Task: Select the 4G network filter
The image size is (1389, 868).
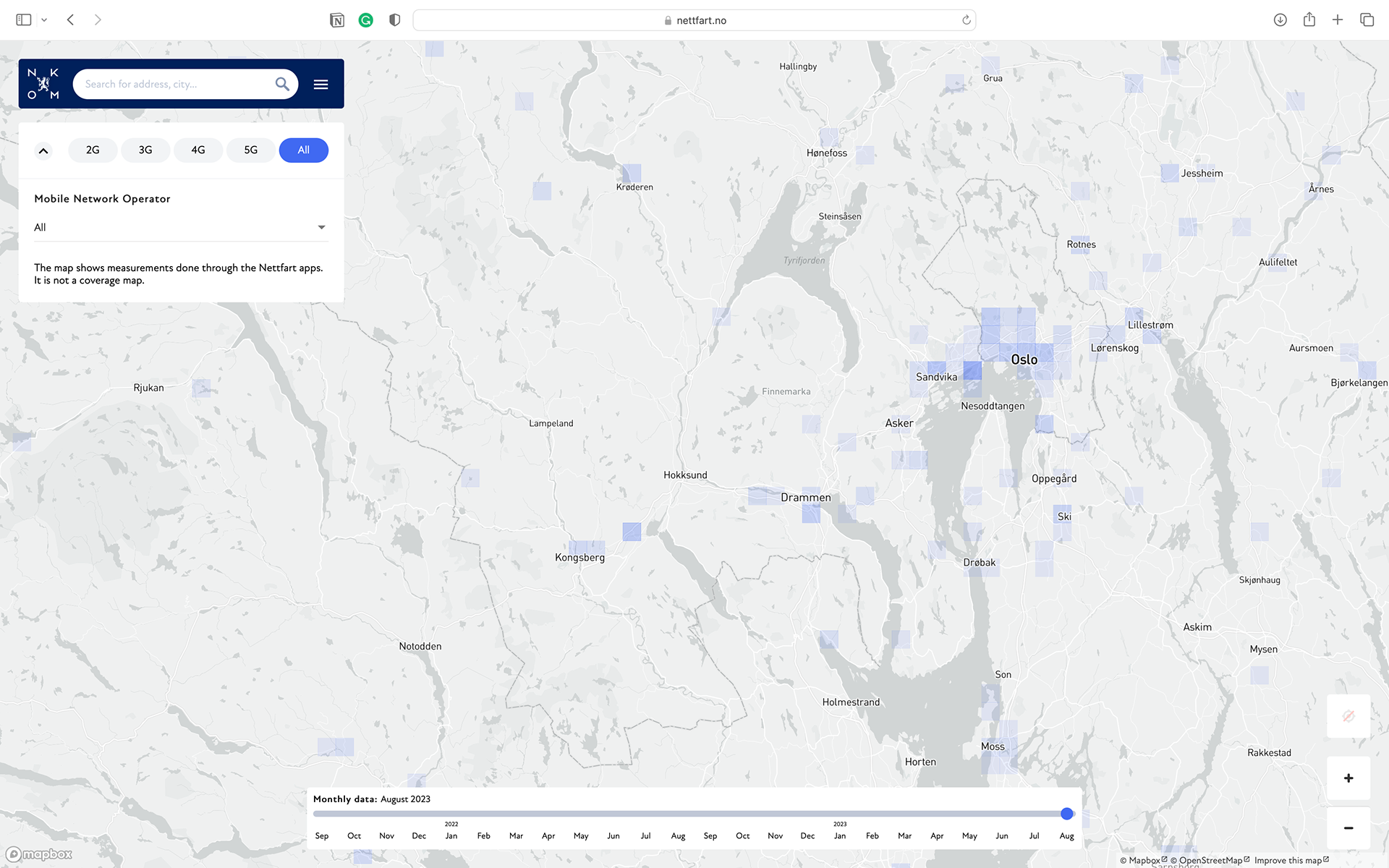Action: pyautogui.click(x=198, y=150)
